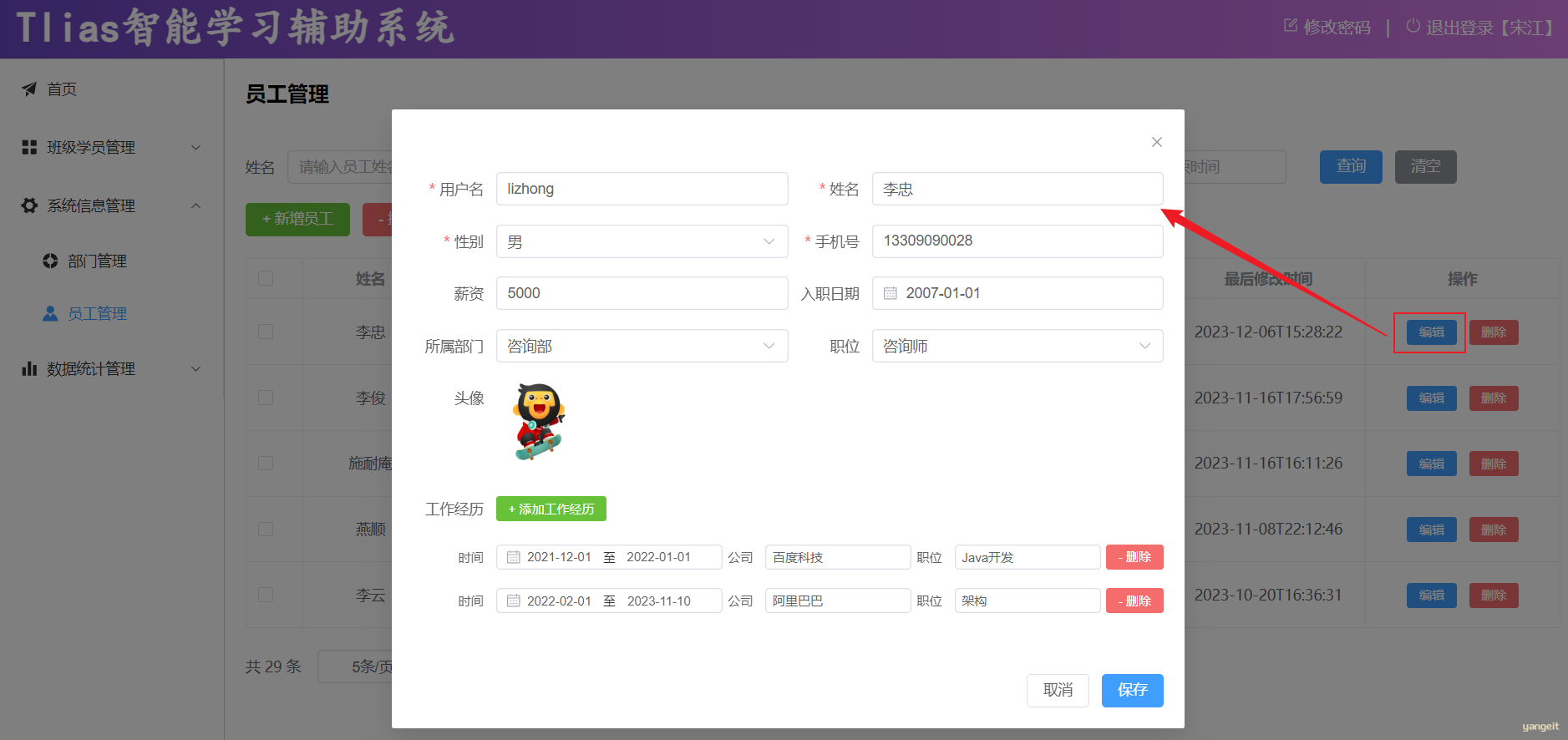
Task: Click the date range starting 2022-02-01
Action: [x=609, y=601]
